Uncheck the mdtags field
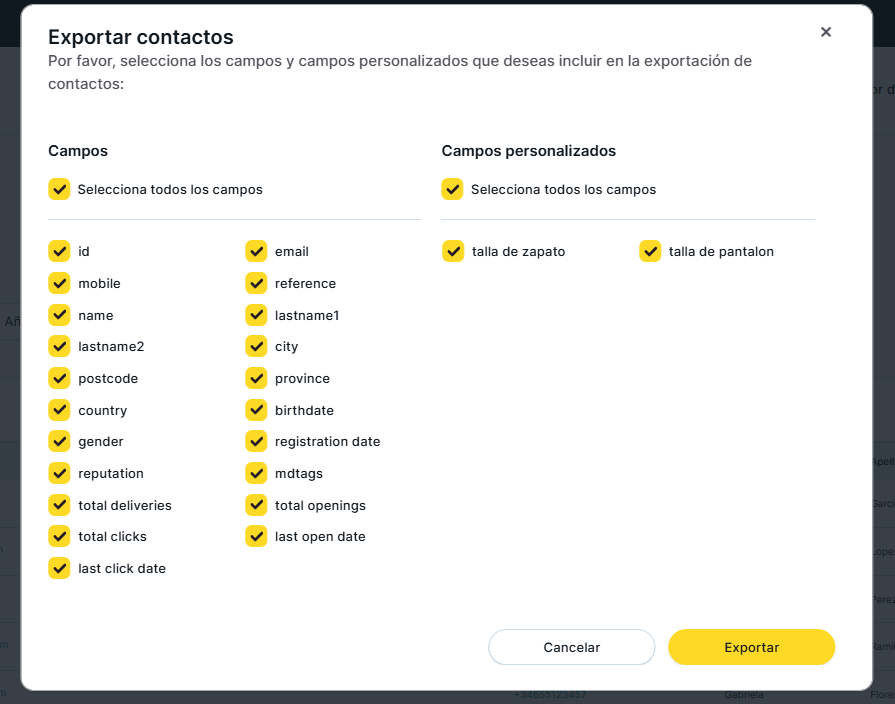The width and height of the screenshot is (895, 704). point(256,473)
